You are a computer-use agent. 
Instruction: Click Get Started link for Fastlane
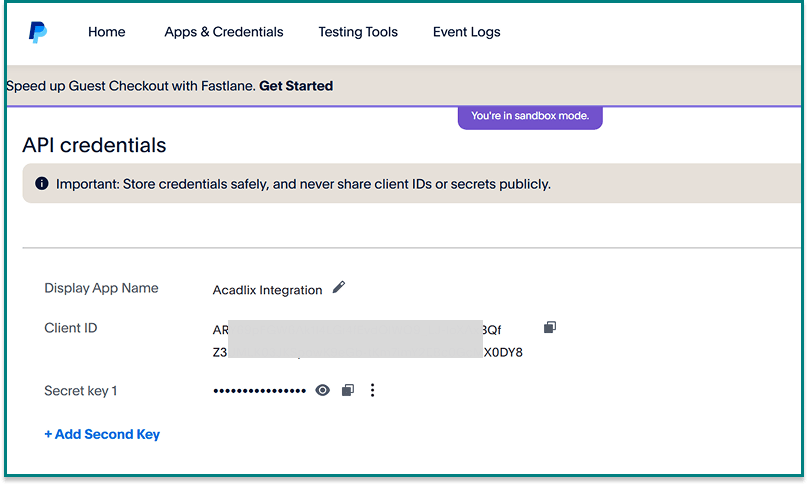296,86
